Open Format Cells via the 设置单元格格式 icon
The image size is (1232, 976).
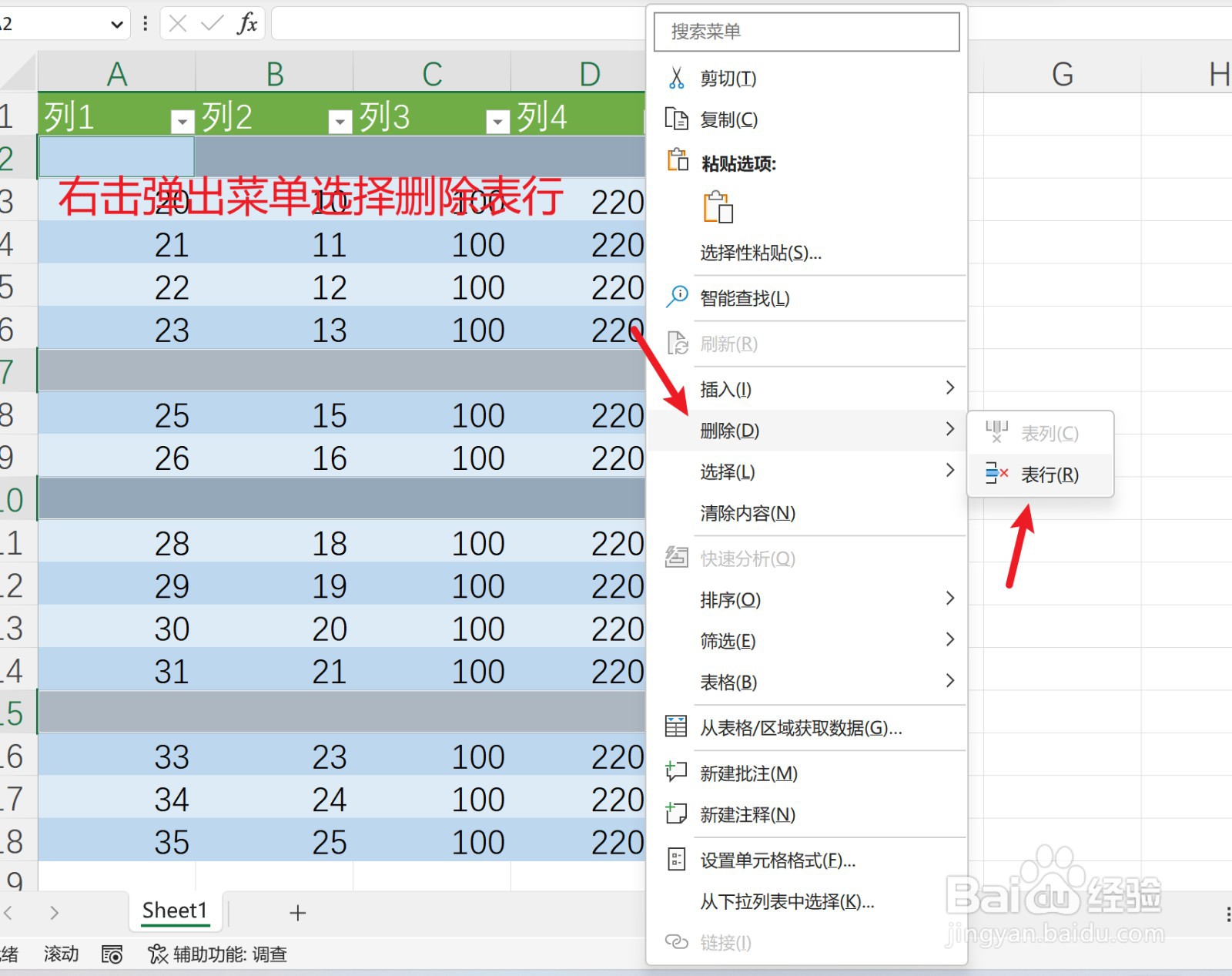675,860
